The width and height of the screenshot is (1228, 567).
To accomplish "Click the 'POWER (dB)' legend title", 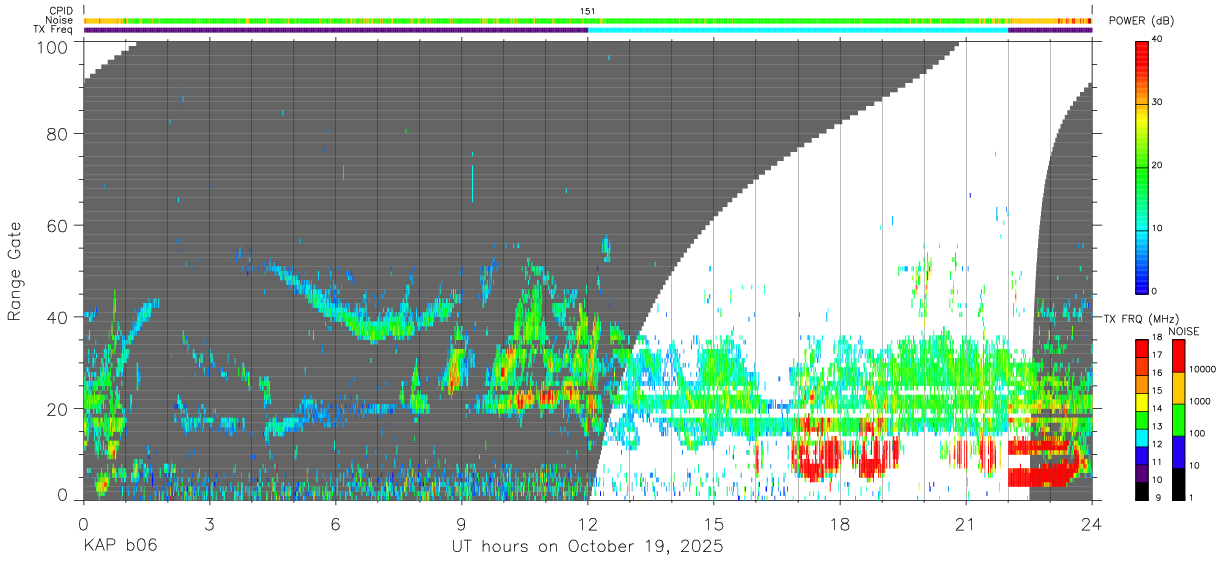I will 1142,21.
